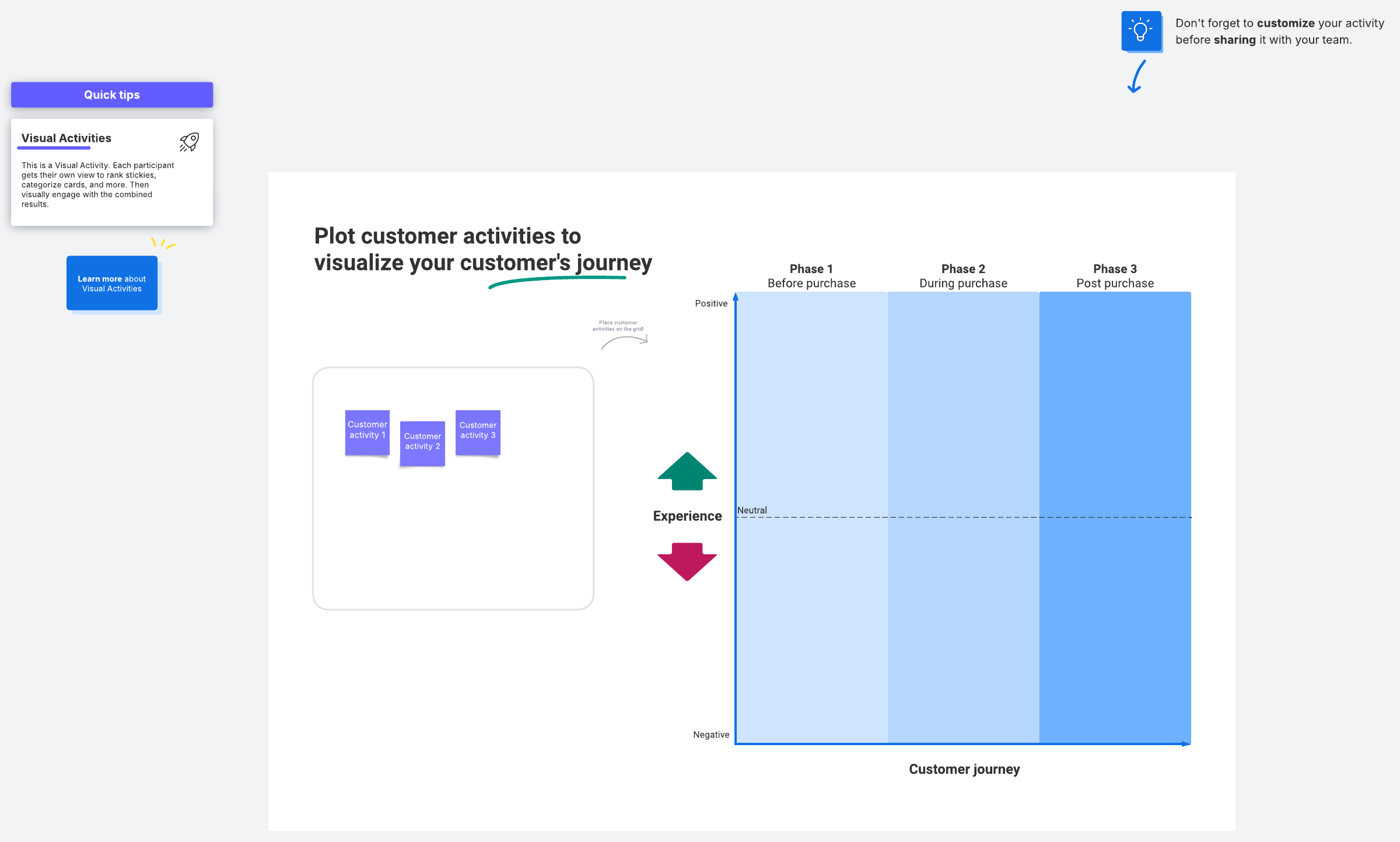The image size is (1400, 842).
Task: Click the Positive label on the axis
Action: pos(711,303)
